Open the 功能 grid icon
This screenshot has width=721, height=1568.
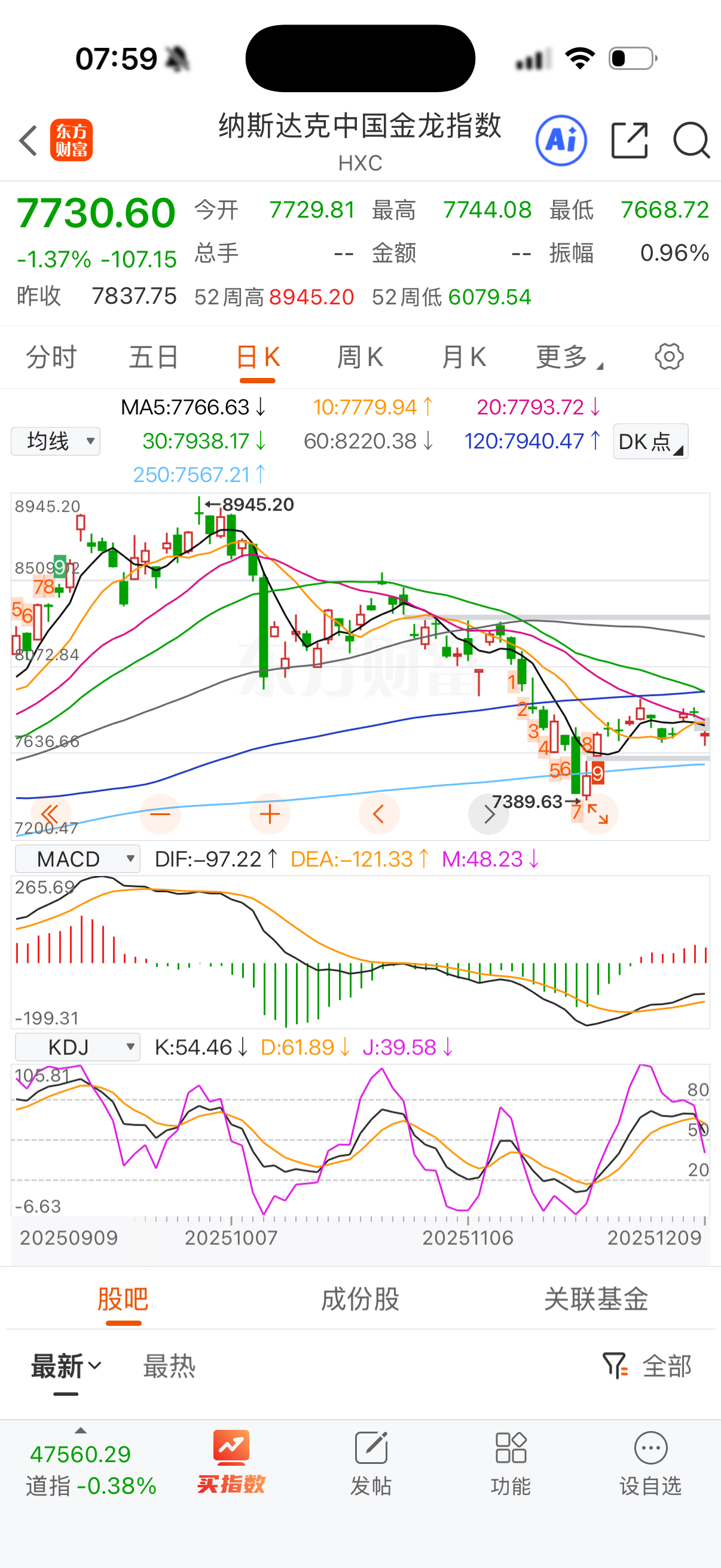tap(511, 1447)
